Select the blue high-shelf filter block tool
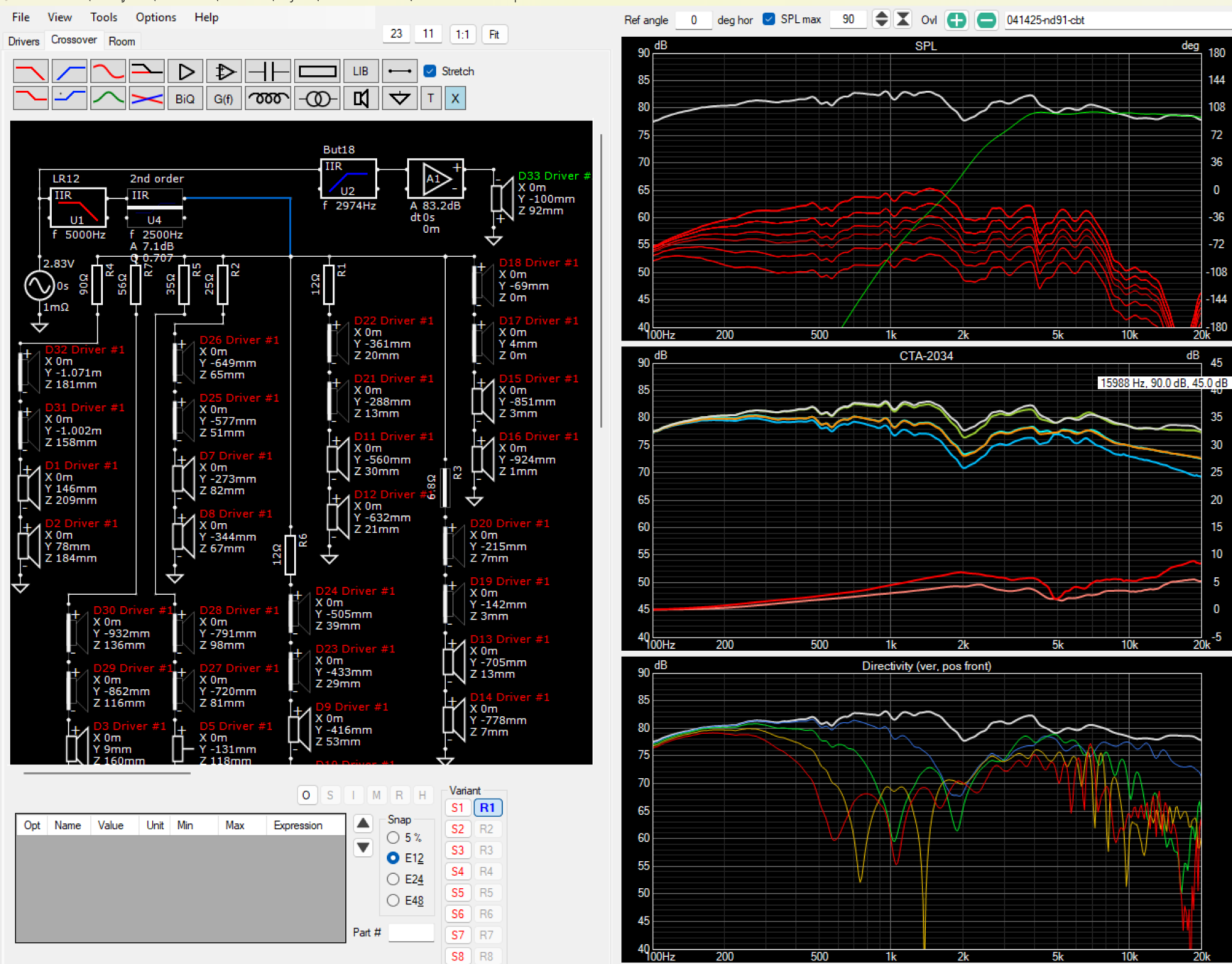 [69, 99]
